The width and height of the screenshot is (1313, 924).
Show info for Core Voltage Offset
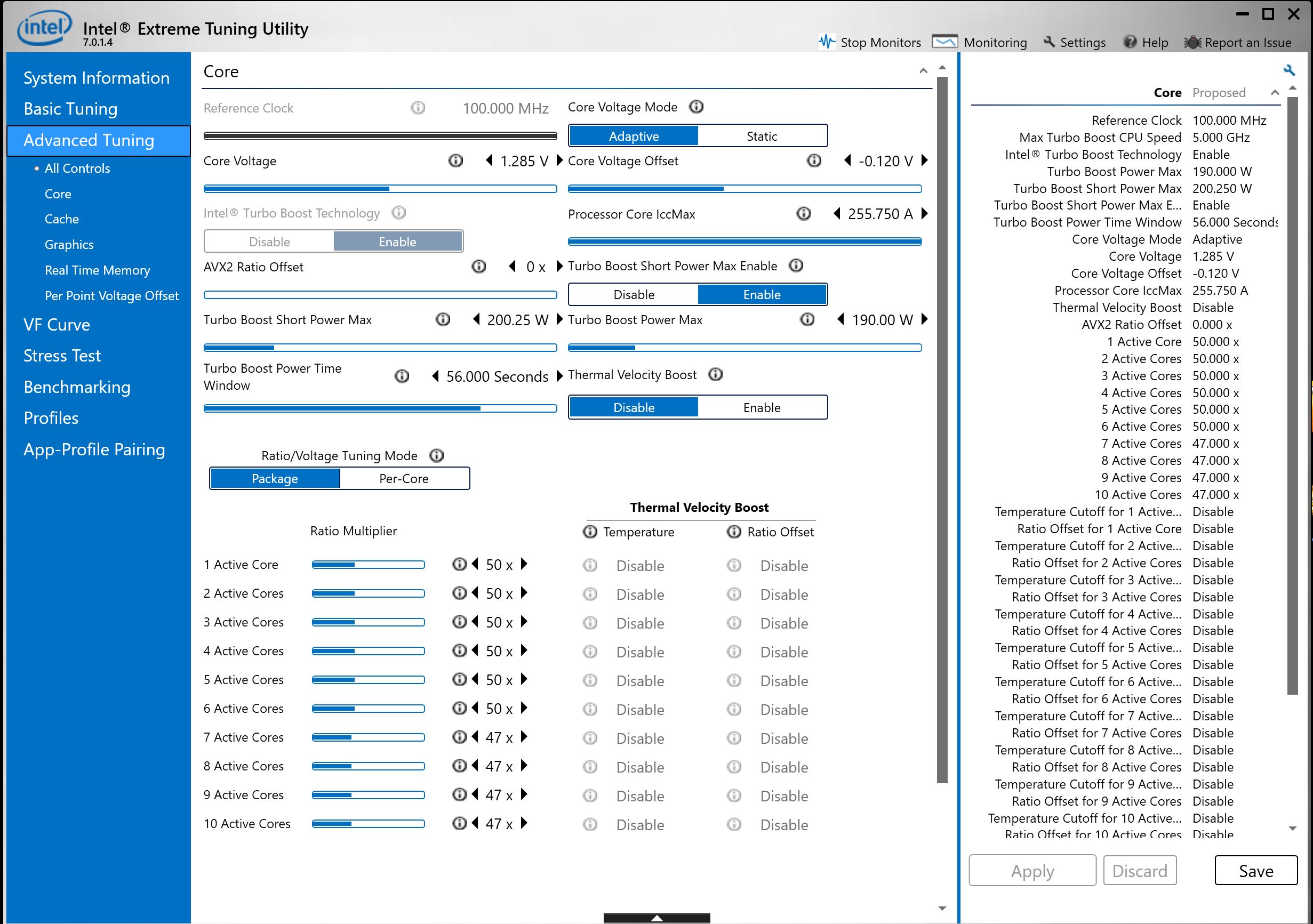814,160
